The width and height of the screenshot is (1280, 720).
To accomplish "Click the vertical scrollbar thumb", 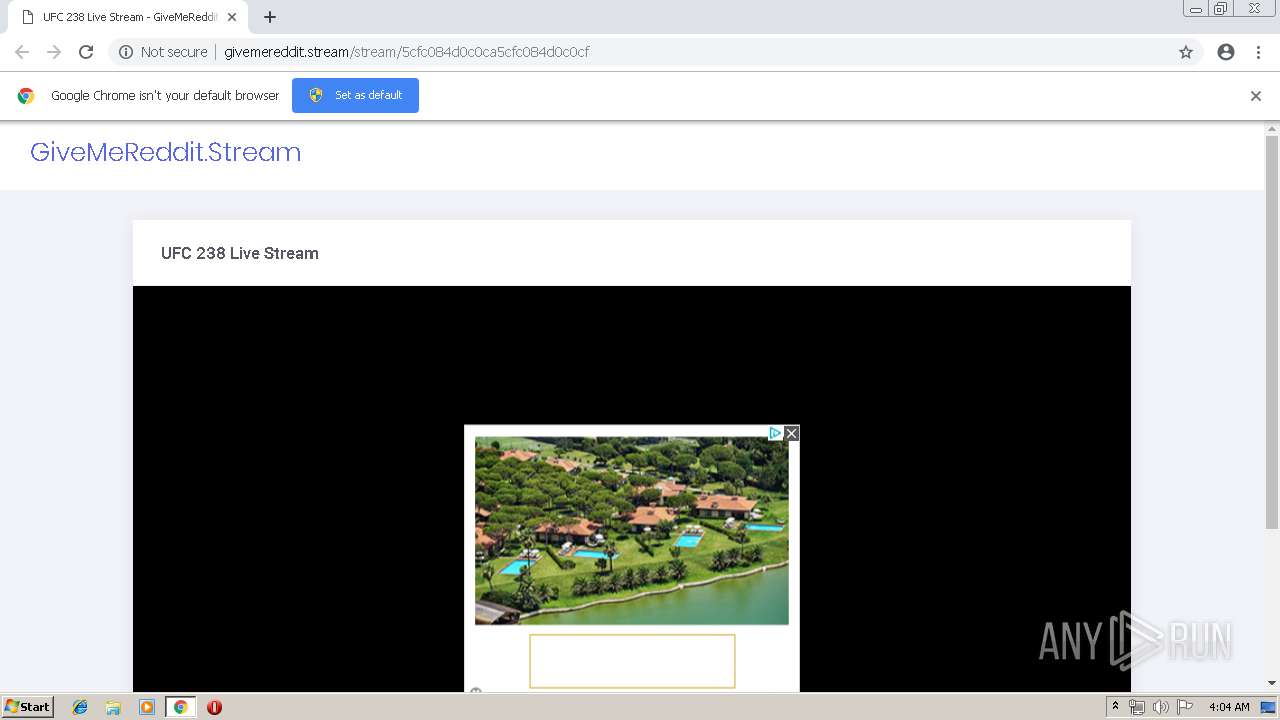I will (1272, 332).
